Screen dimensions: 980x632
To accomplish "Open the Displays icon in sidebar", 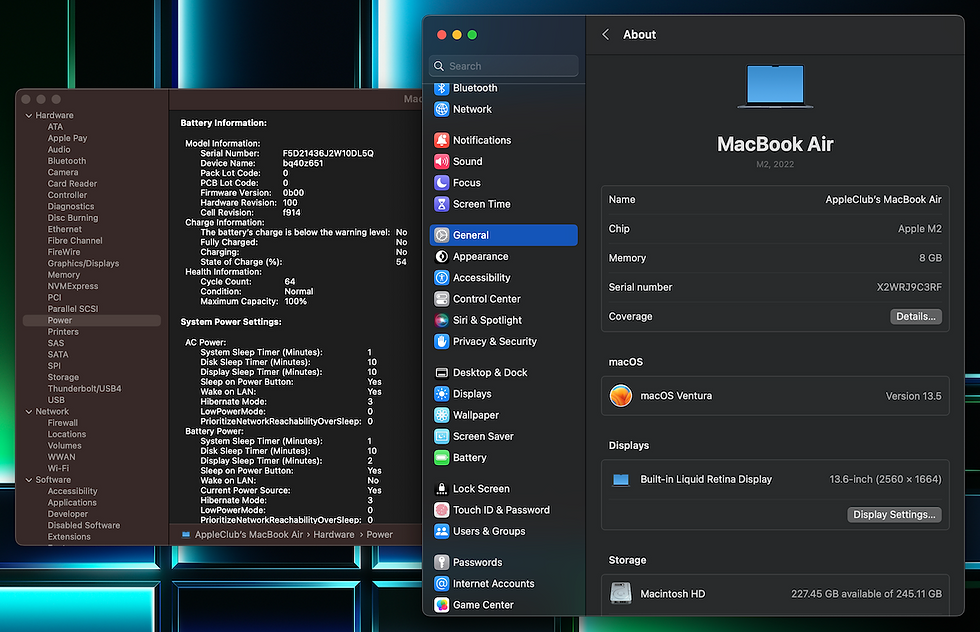I will [x=442, y=394].
